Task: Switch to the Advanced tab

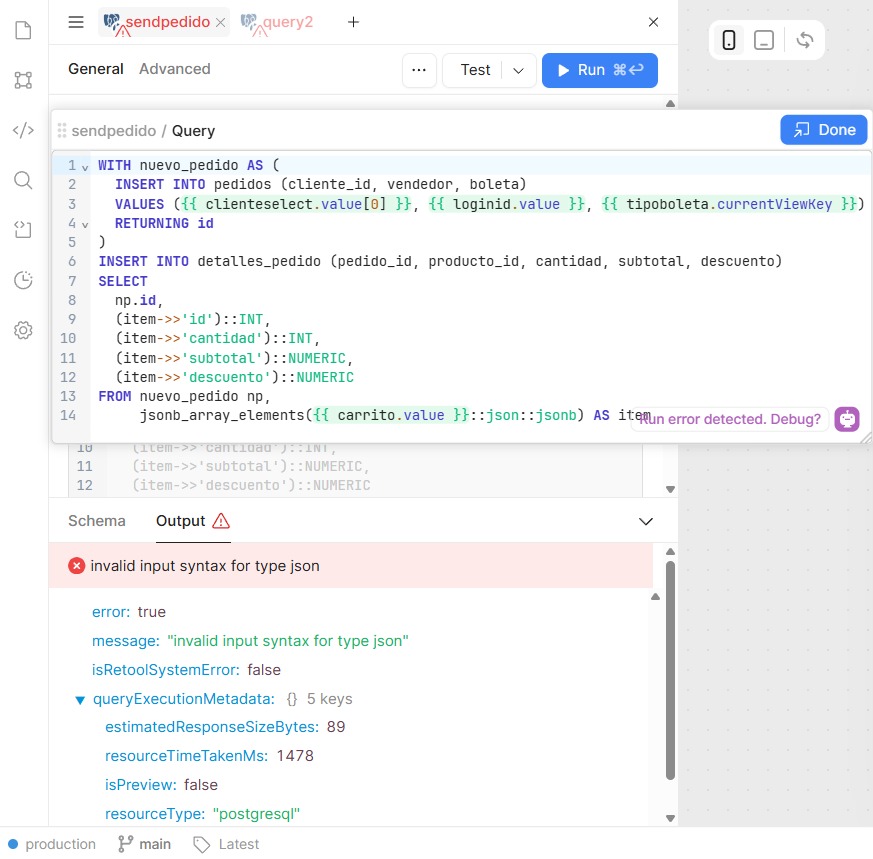Action: [174, 69]
